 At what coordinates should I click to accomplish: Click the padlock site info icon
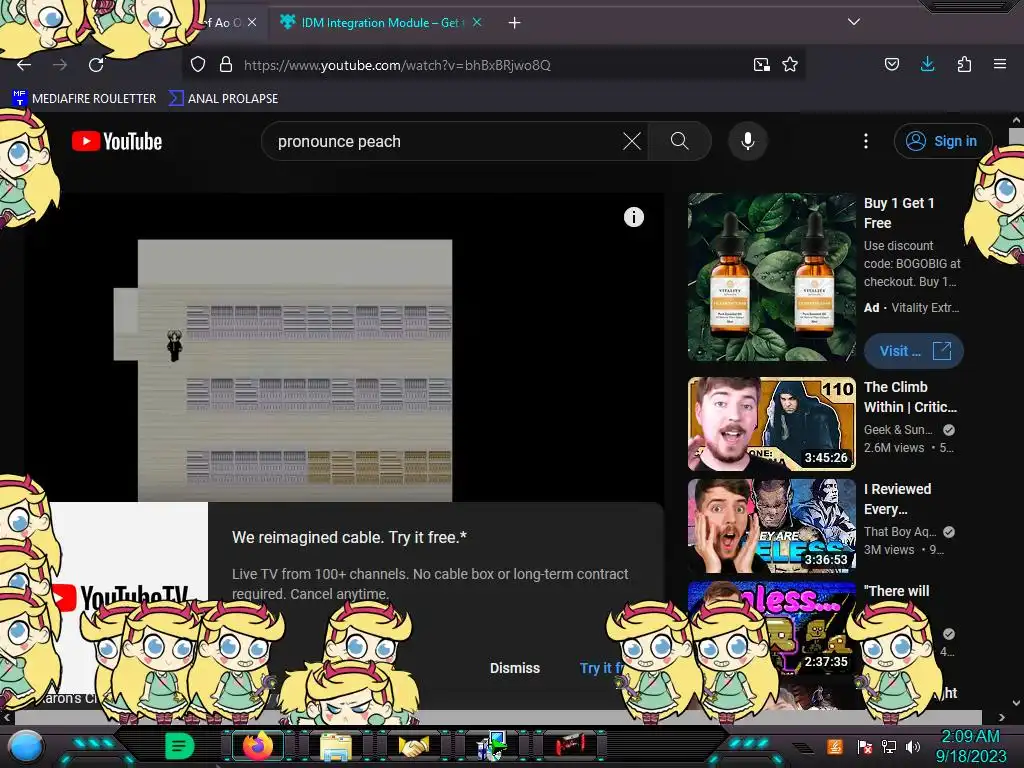(226, 64)
